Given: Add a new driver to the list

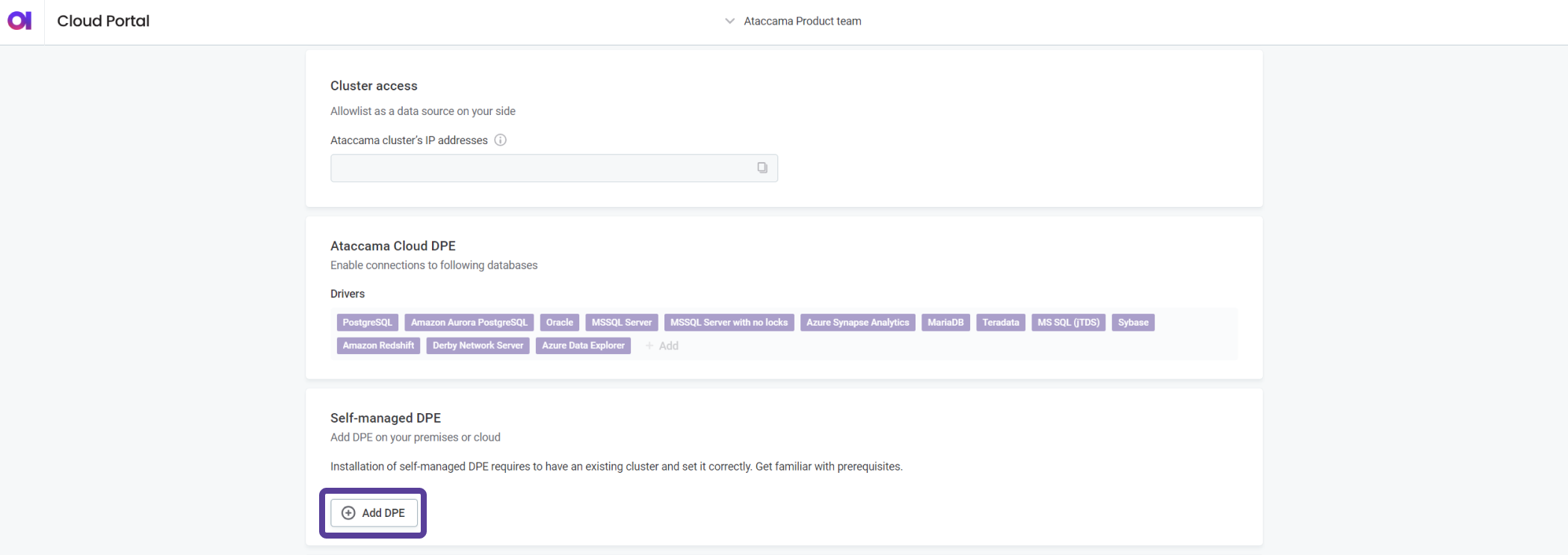Looking at the screenshot, I should [662, 346].
